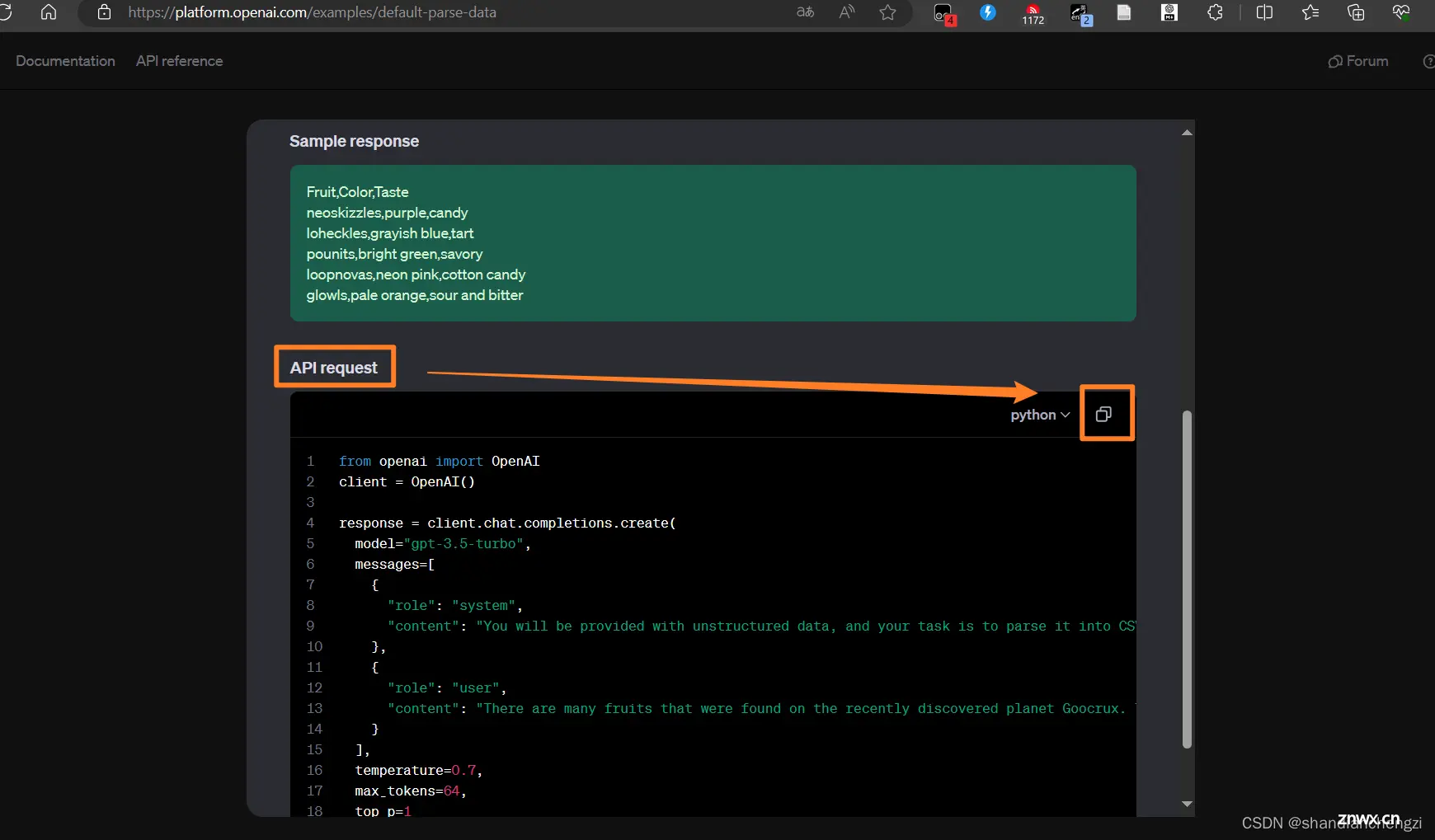Click the user content 'There are many fruits' line

[761, 709]
